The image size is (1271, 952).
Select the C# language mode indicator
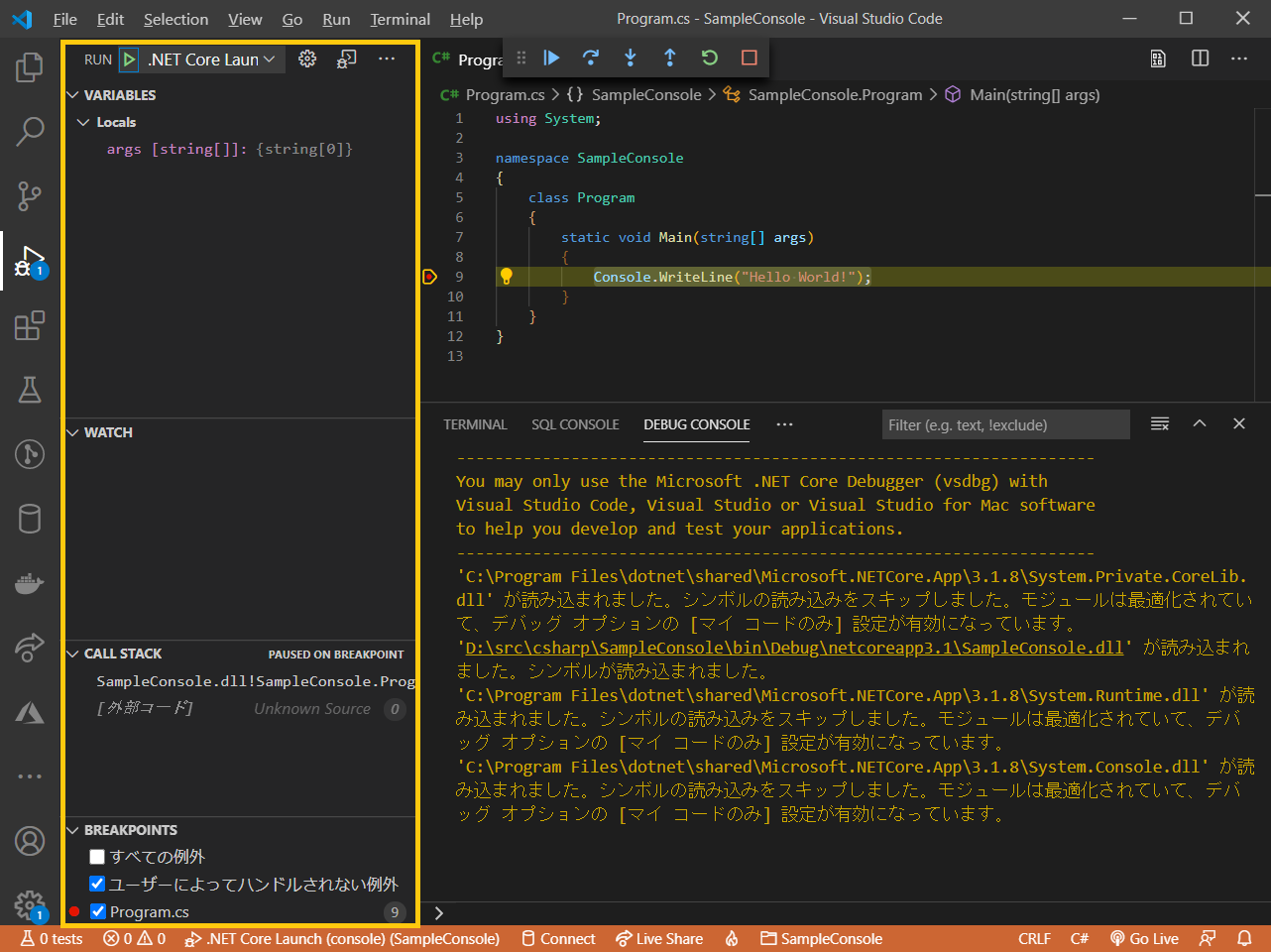coord(1080,939)
